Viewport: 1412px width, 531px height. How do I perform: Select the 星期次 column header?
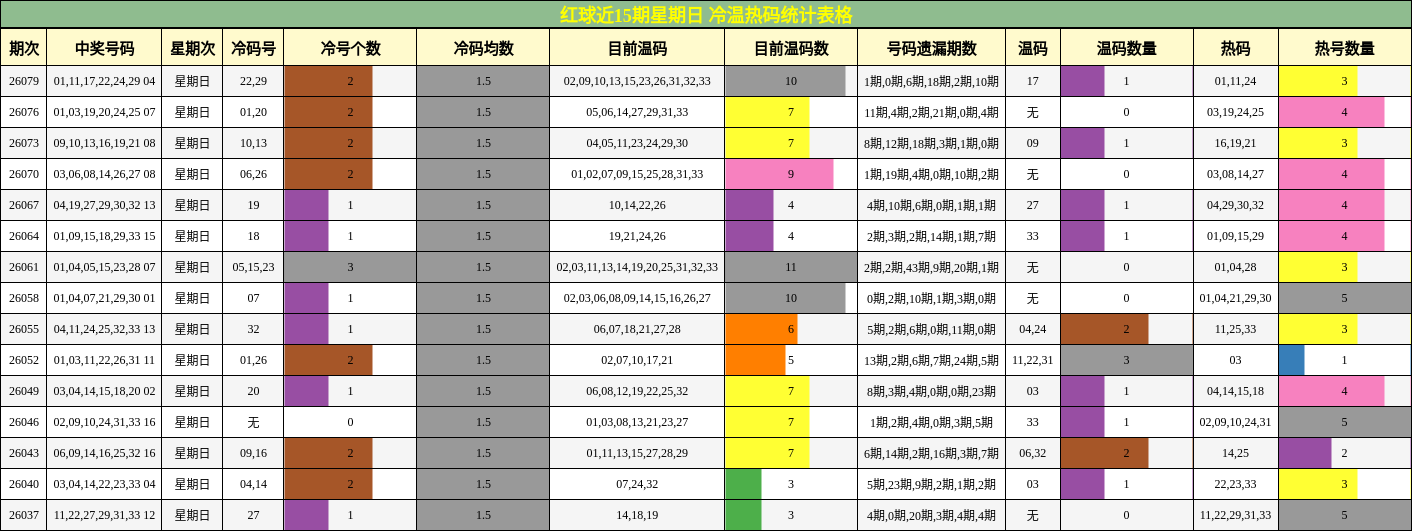click(192, 48)
